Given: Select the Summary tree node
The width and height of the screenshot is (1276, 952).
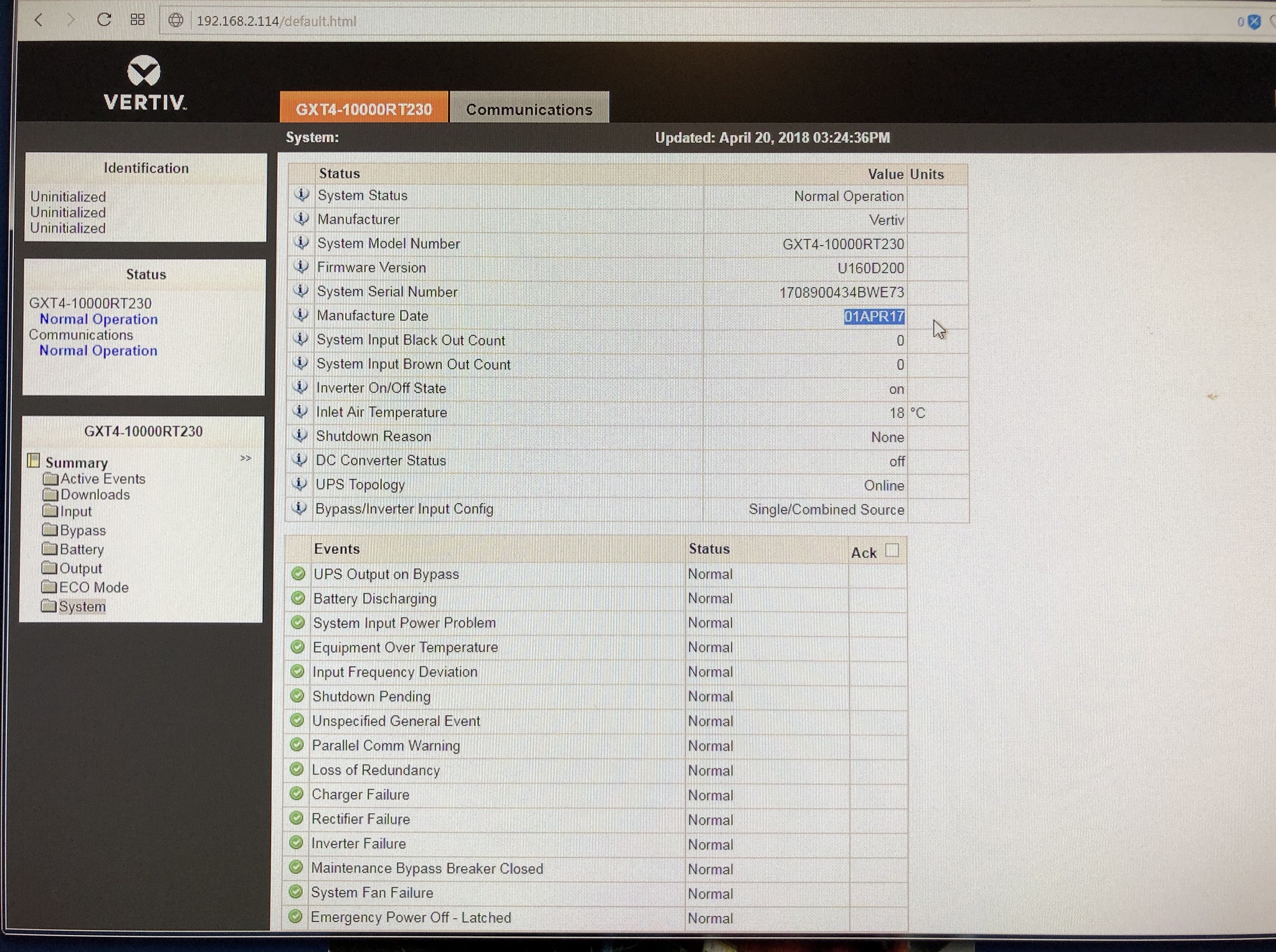Looking at the screenshot, I should 76,462.
